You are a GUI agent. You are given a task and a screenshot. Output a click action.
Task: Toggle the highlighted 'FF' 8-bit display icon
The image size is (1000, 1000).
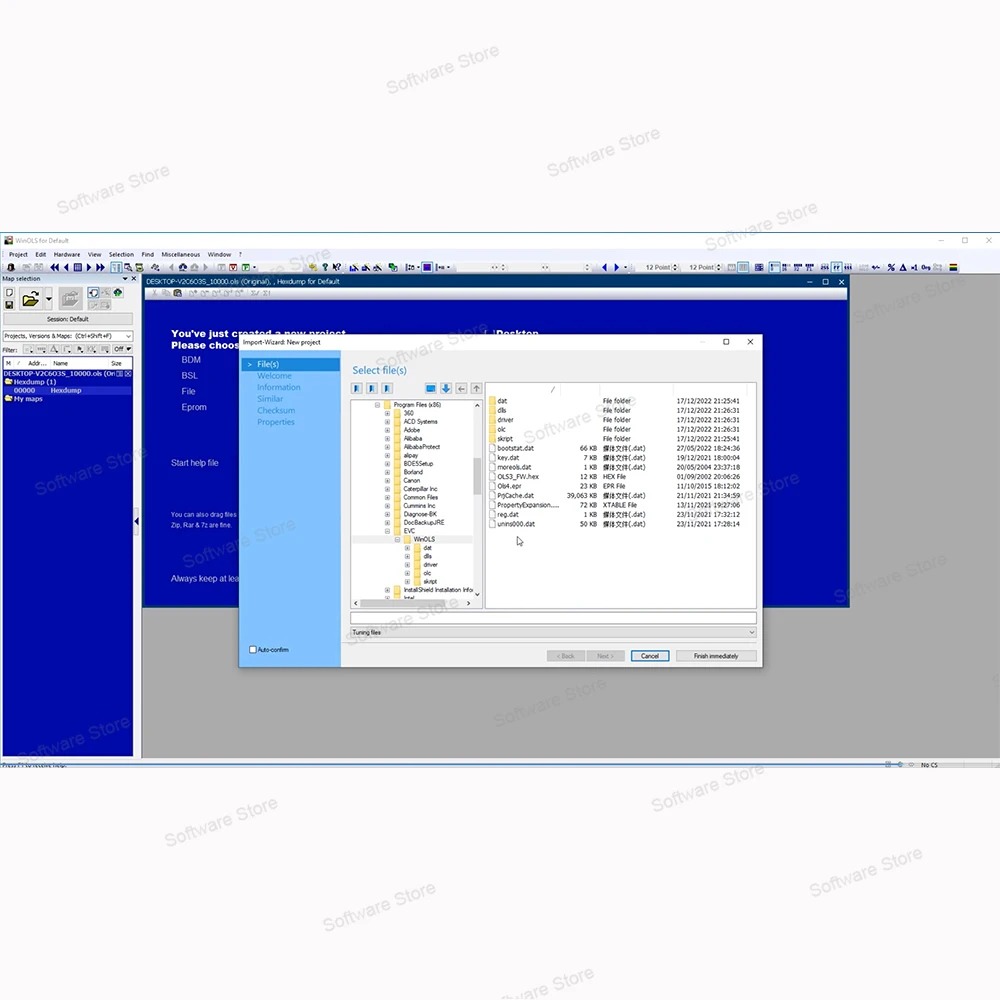tap(836, 267)
